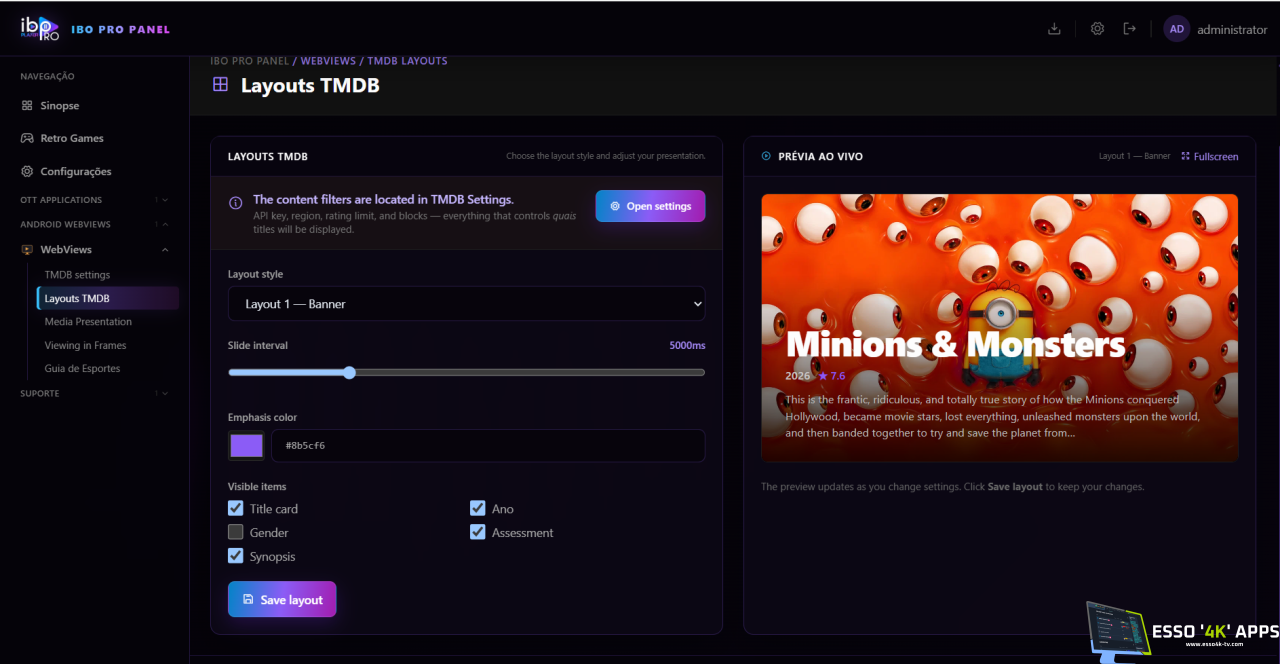
Task: Click the TMDB LAYOUTS breadcrumb text
Action: [x=407, y=61]
